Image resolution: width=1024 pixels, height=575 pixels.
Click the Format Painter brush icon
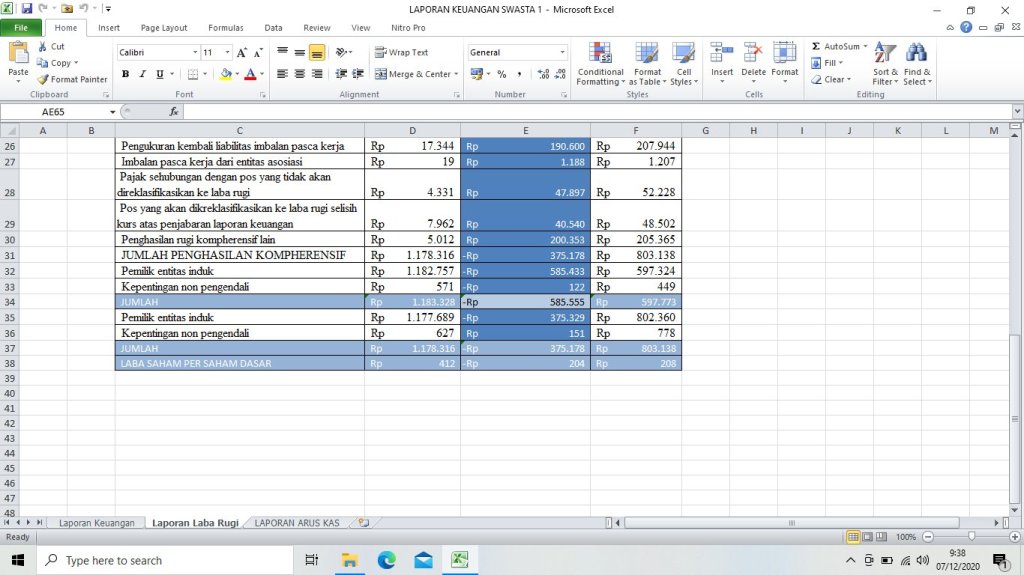(43, 79)
